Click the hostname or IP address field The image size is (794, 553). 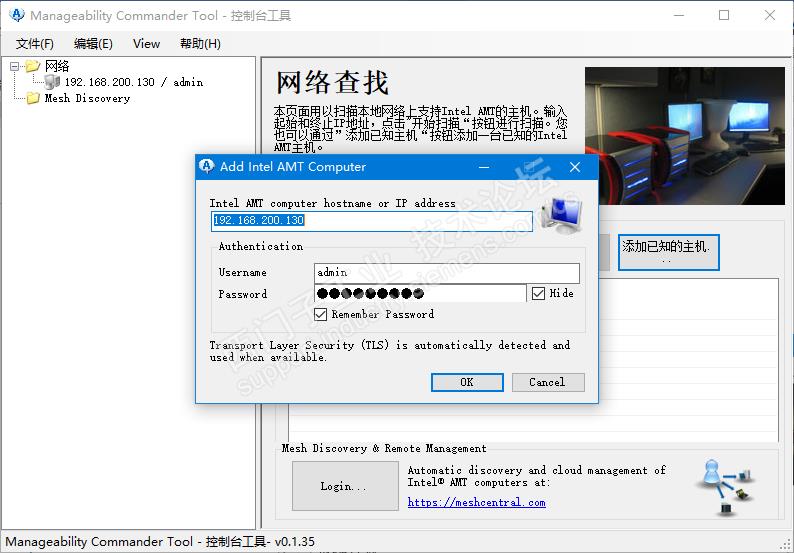pyautogui.click(x=372, y=221)
